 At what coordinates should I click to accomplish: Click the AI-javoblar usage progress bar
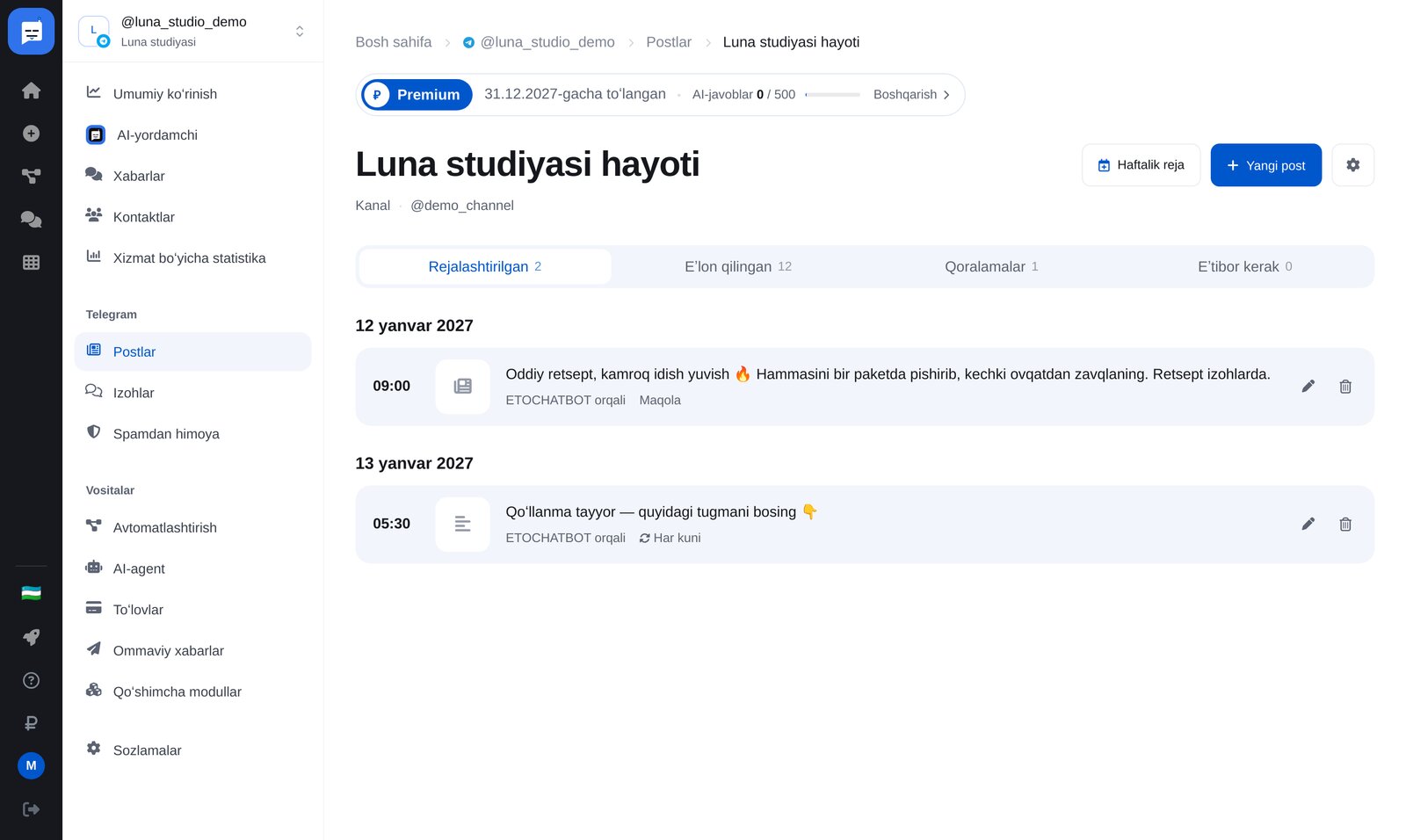point(832,95)
